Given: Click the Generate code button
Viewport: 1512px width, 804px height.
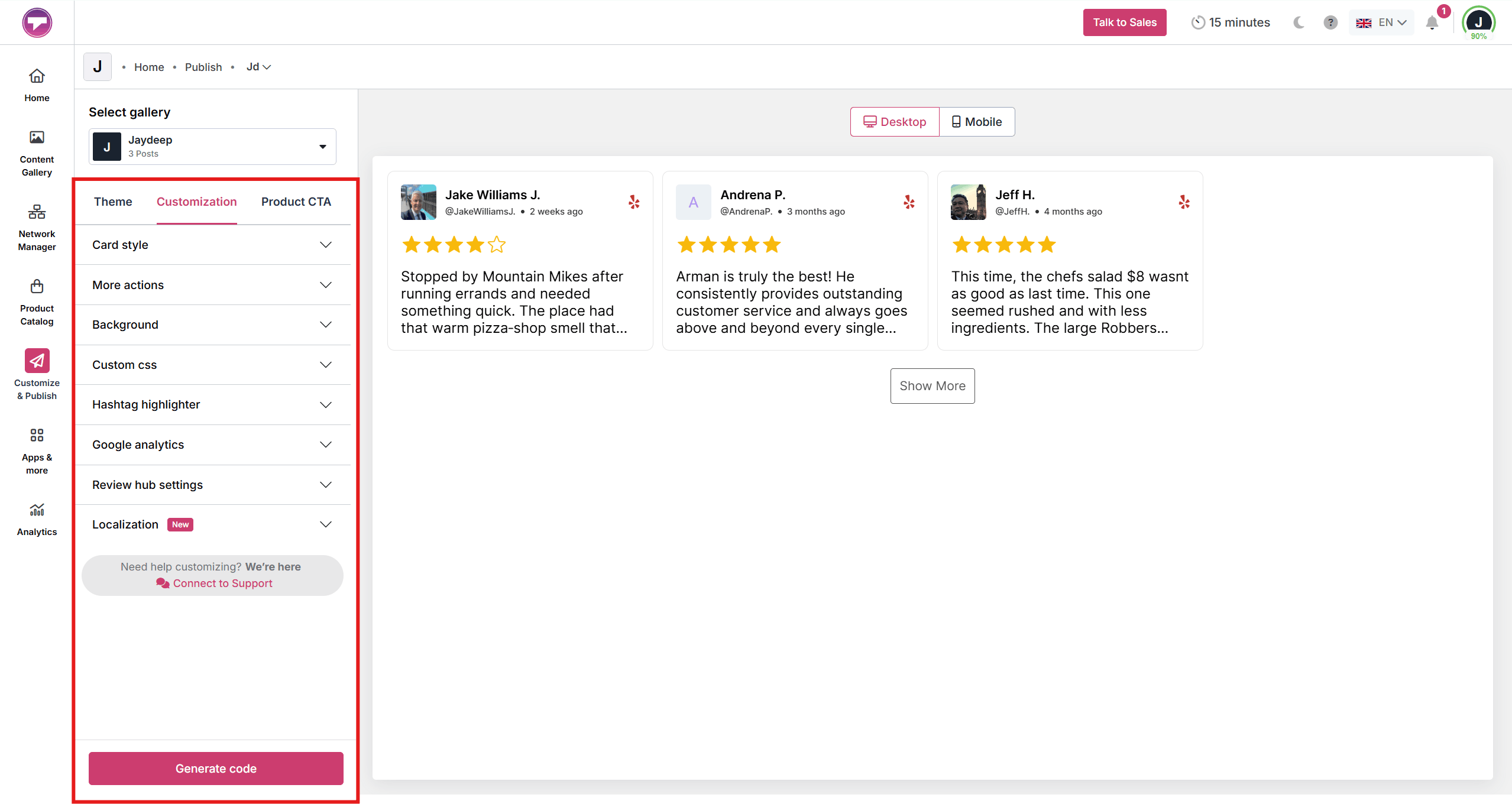Looking at the screenshot, I should 216,769.
